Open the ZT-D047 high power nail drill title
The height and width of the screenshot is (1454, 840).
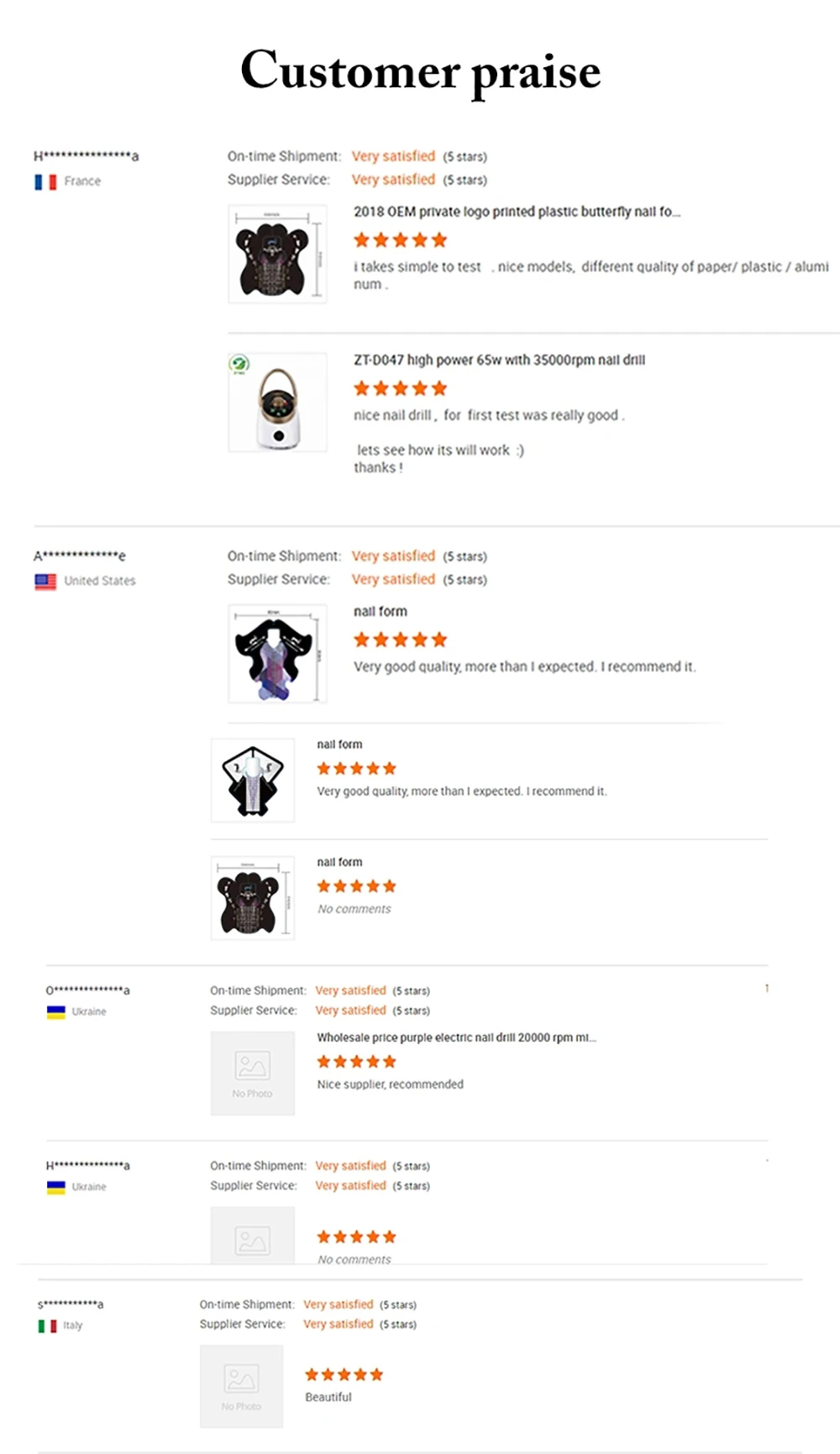coord(499,360)
